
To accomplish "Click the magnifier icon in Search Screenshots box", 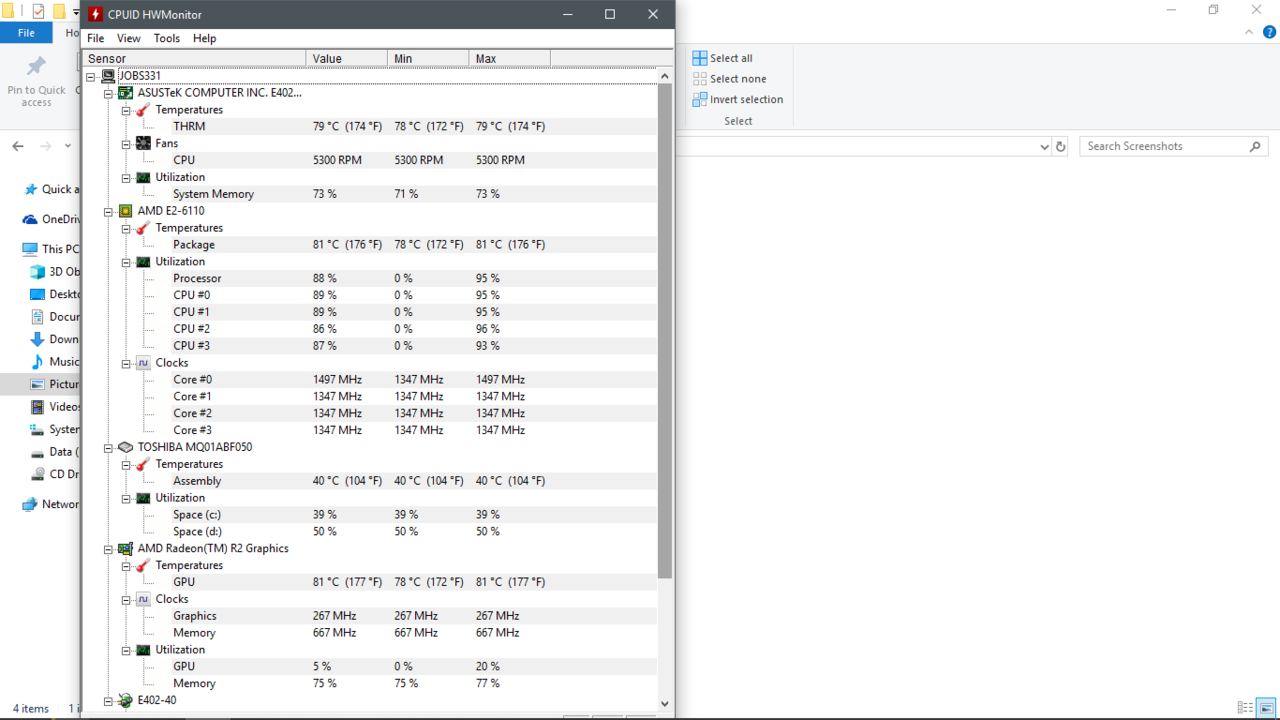I will tap(1255, 146).
